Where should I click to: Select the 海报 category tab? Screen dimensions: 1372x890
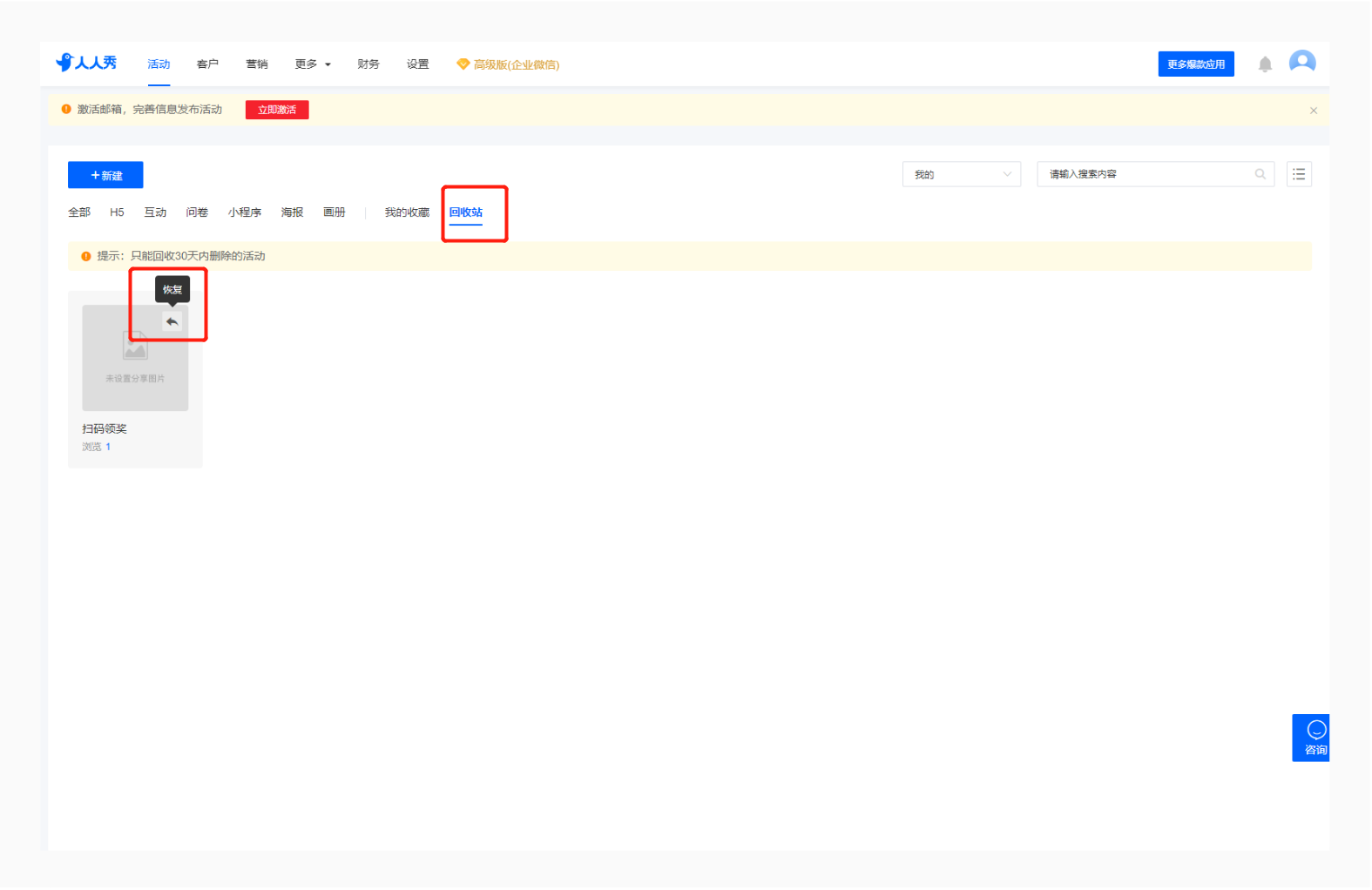[293, 212]
